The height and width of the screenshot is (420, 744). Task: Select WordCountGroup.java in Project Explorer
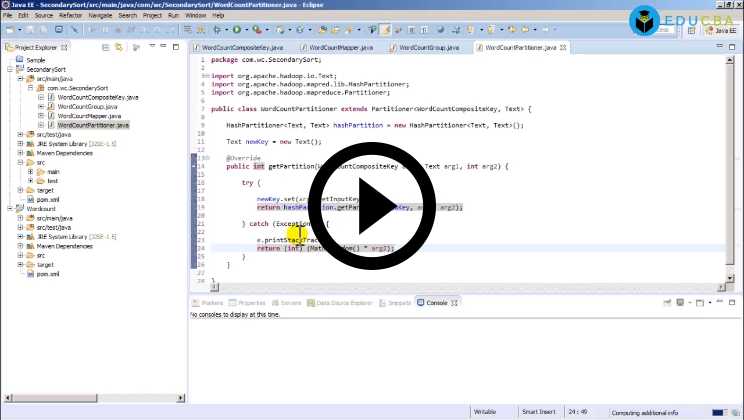coord(83,107)
